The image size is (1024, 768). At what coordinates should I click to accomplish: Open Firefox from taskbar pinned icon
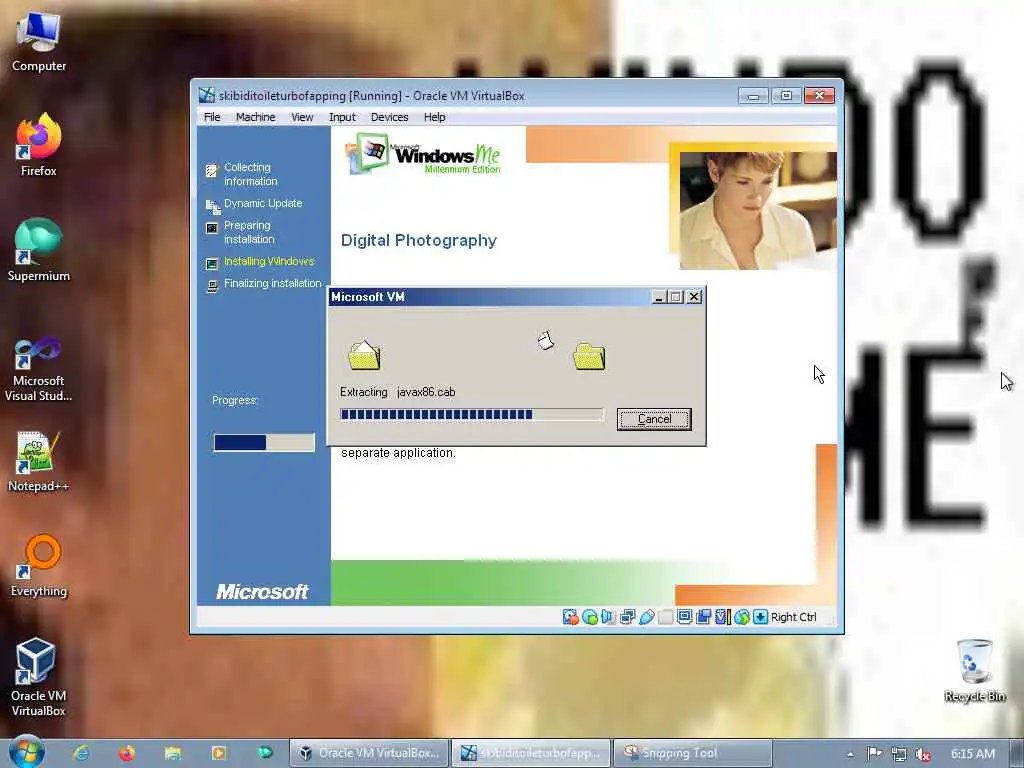pyautogui.click(x=127, y=753)
